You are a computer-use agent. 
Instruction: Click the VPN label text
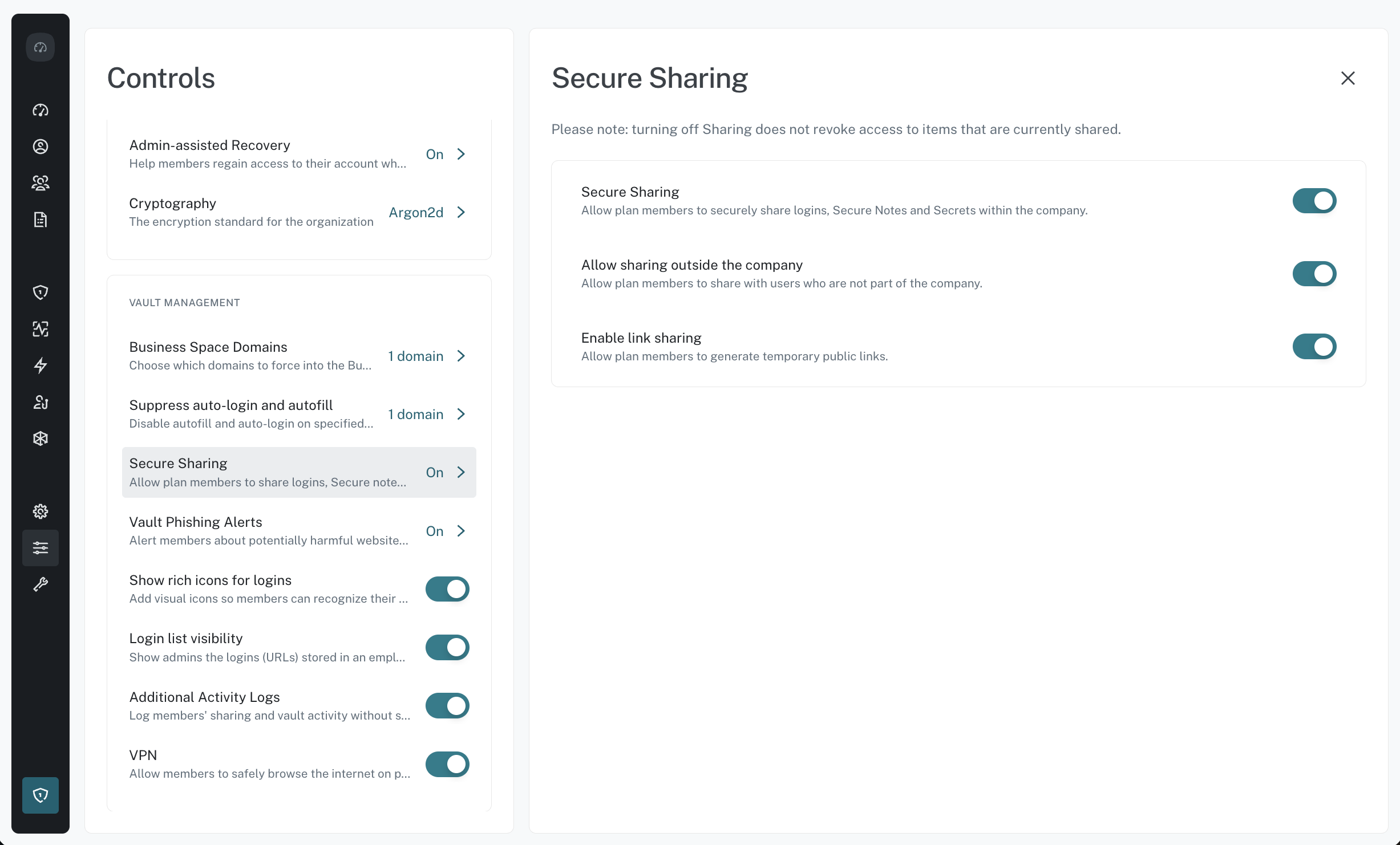143,755
